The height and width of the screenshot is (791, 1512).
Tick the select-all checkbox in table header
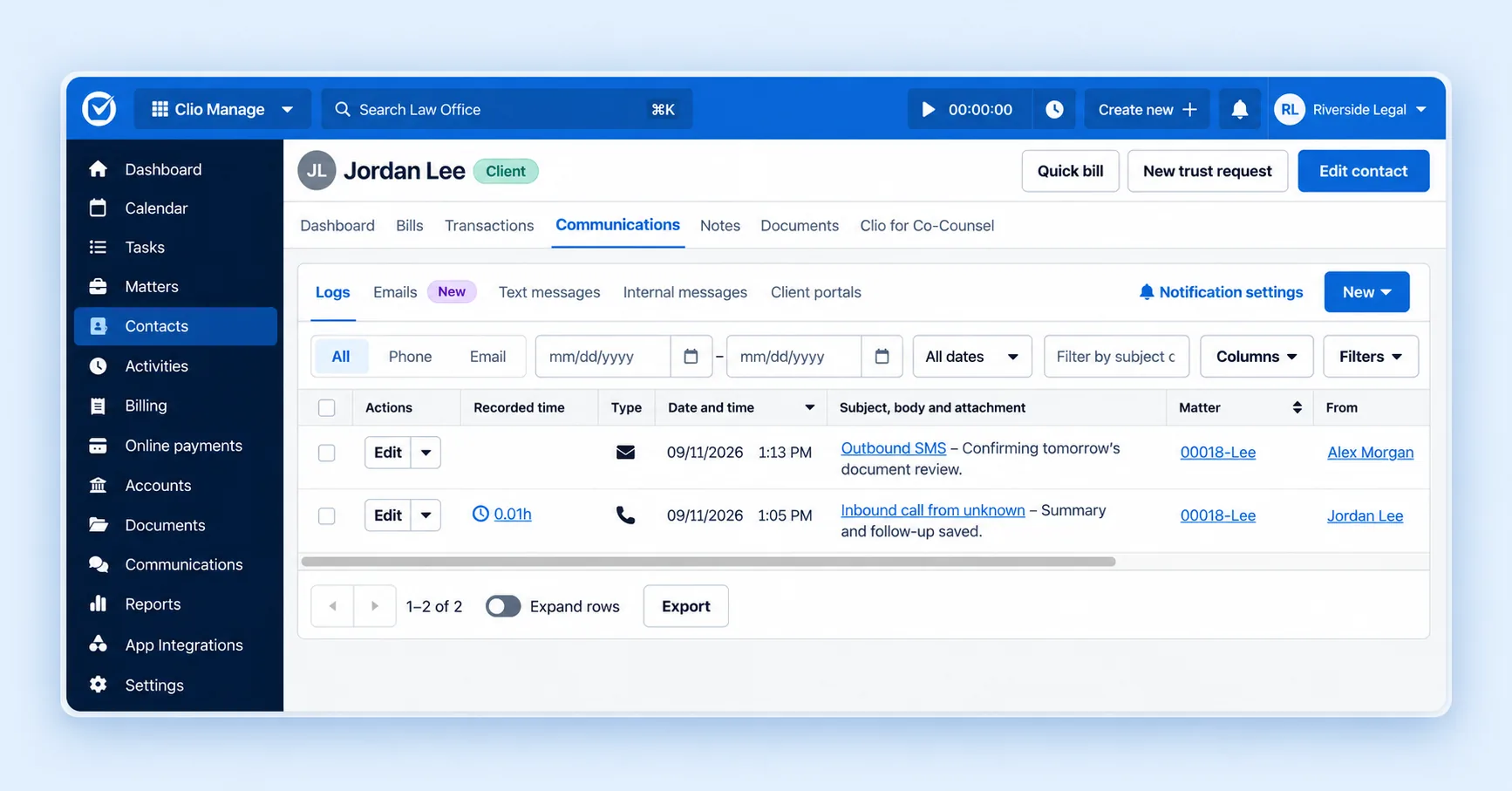pyautogui.click(x=327, y=407)
